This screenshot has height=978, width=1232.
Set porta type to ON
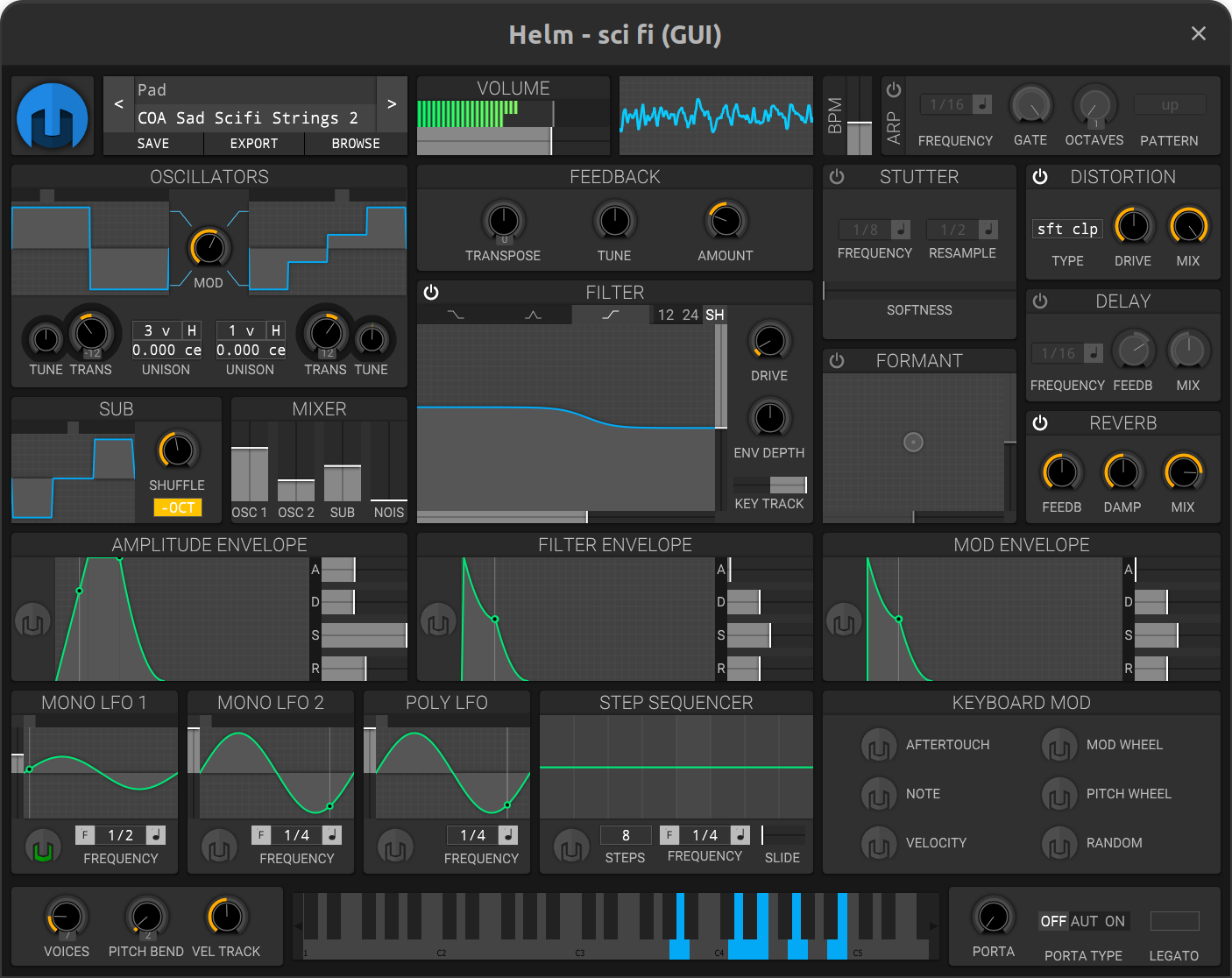point(1115,921)
